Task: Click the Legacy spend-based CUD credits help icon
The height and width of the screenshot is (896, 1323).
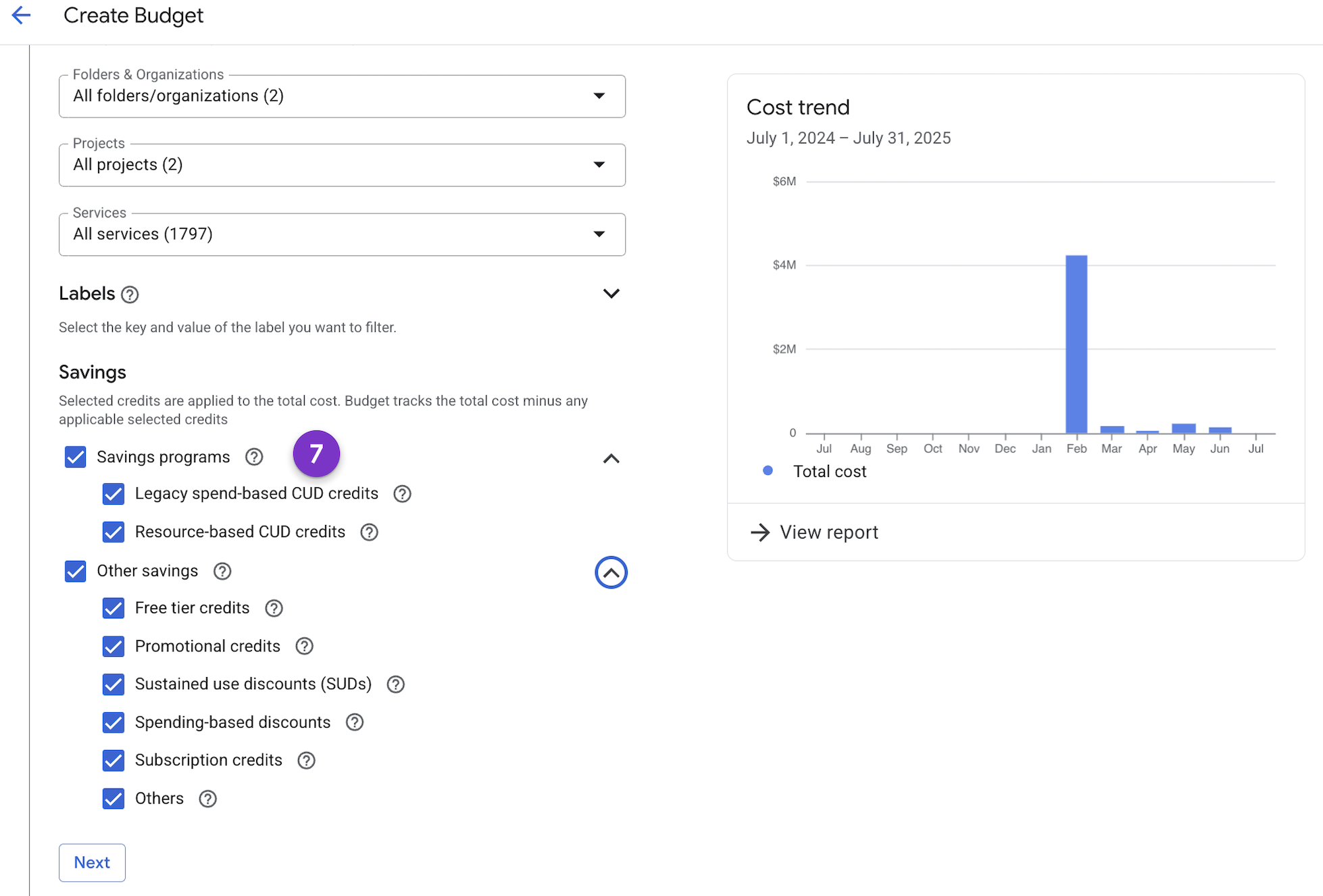Action: pyautogui.click(x=401, y=494)
